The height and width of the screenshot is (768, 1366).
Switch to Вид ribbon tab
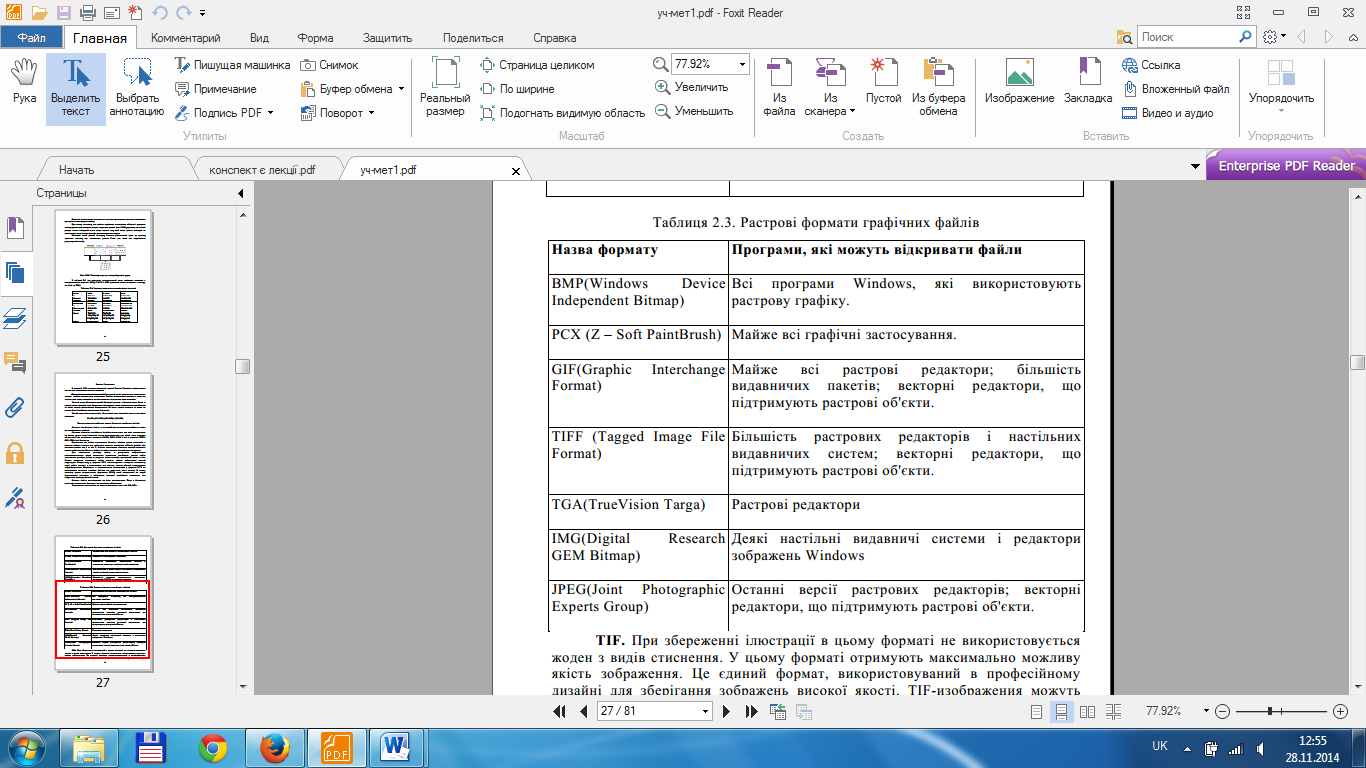pyautogui.click(x=259, y=38)
